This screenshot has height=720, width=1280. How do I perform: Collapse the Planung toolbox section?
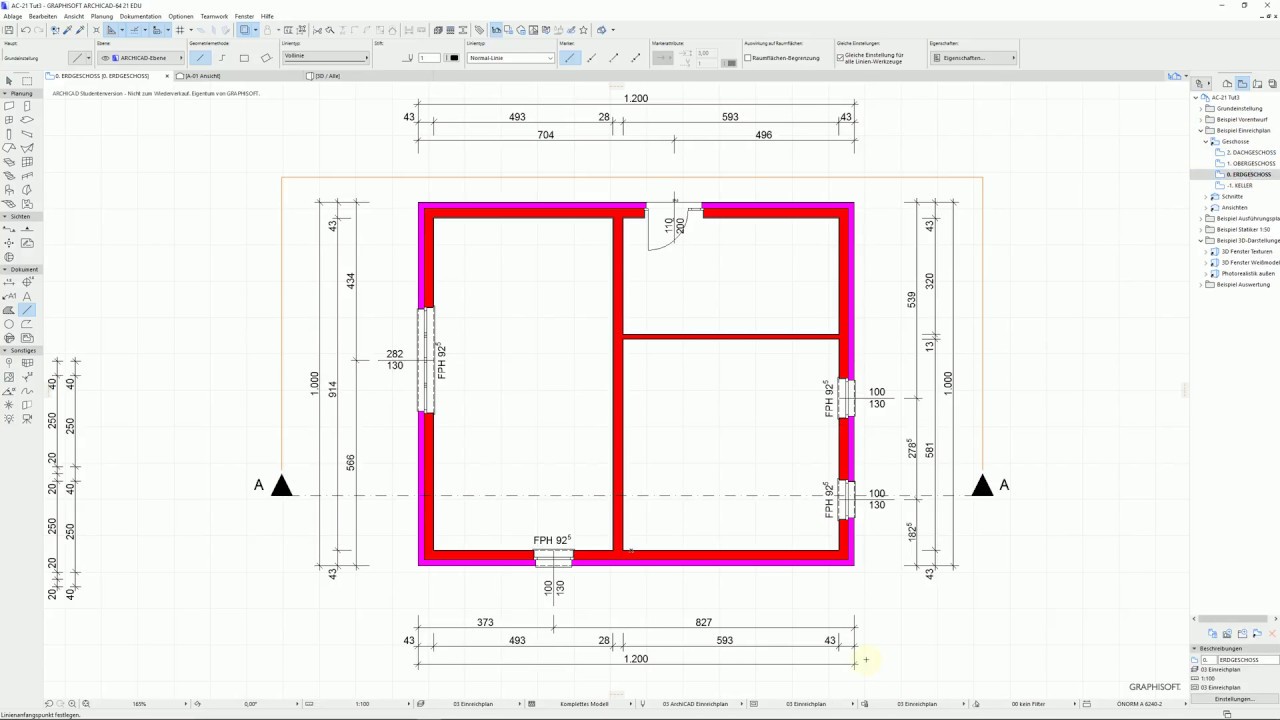point(4,93)
